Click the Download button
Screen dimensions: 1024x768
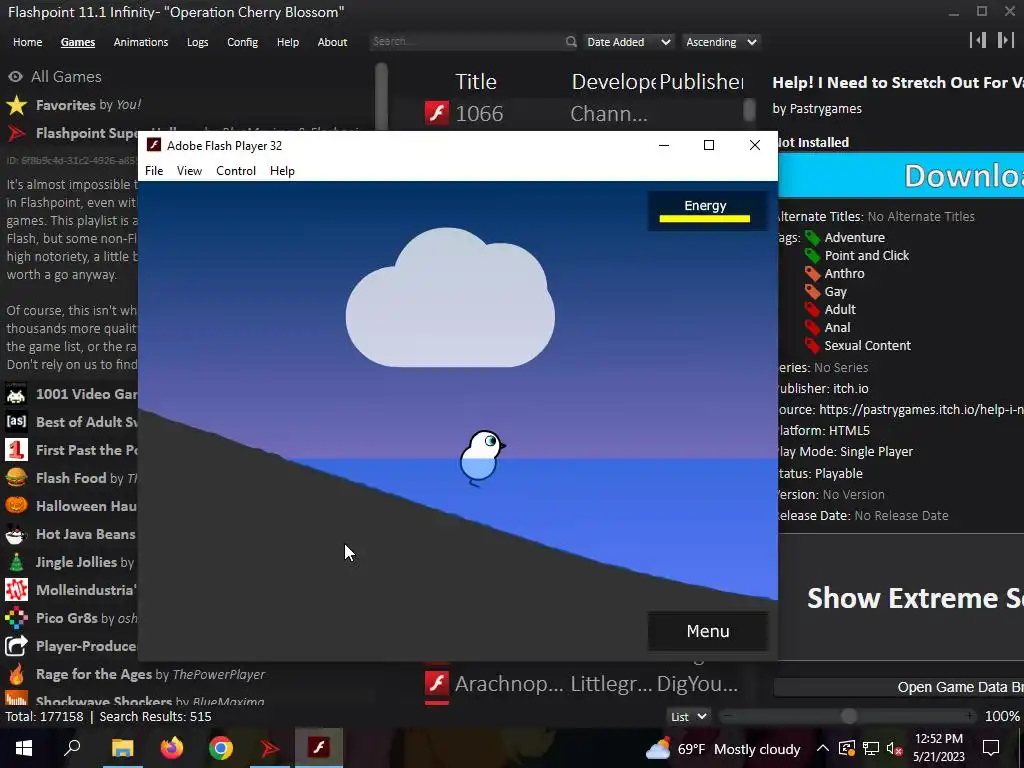901,176
